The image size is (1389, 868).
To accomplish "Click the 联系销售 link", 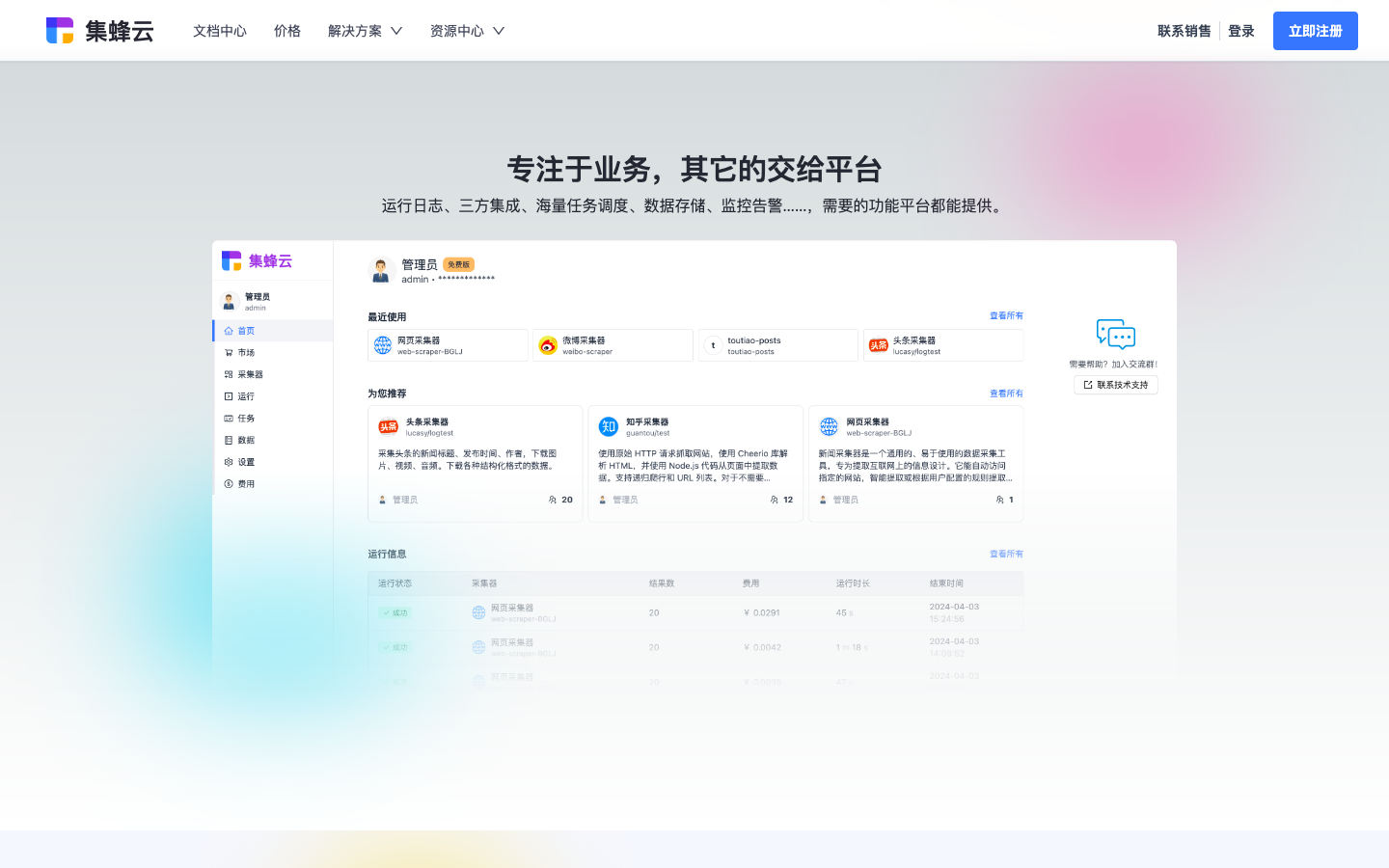I will pyautogui.click(x=1185, y=31).
